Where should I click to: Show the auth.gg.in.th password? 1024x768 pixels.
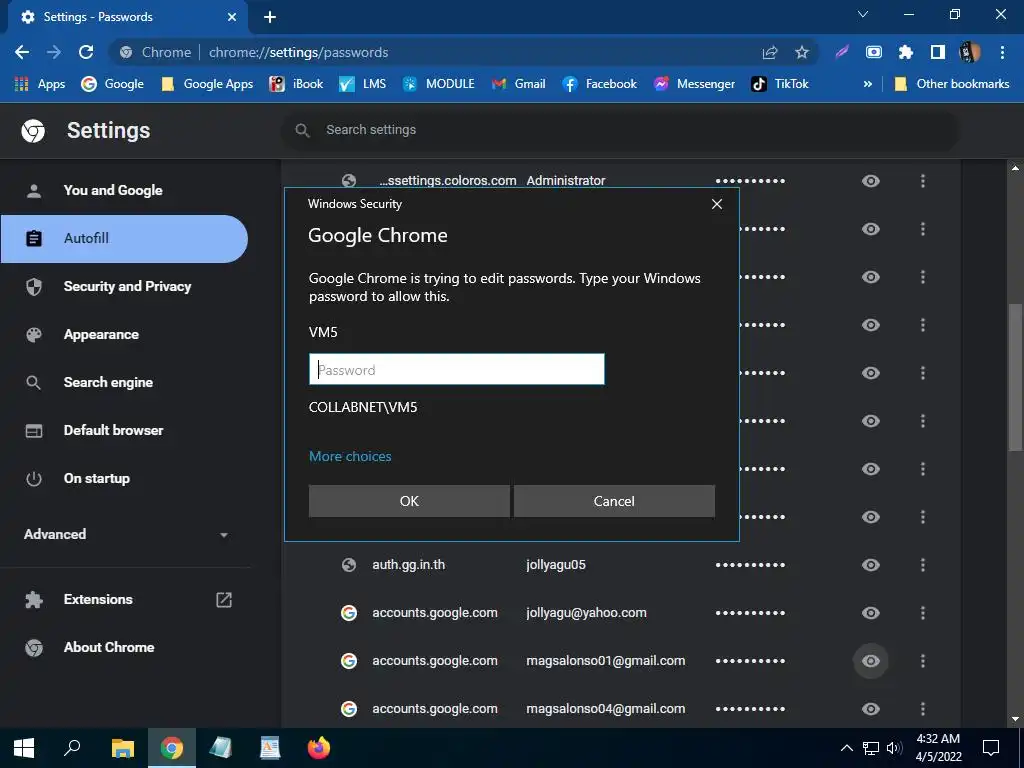pyautogui.click(x=871, y=565)
